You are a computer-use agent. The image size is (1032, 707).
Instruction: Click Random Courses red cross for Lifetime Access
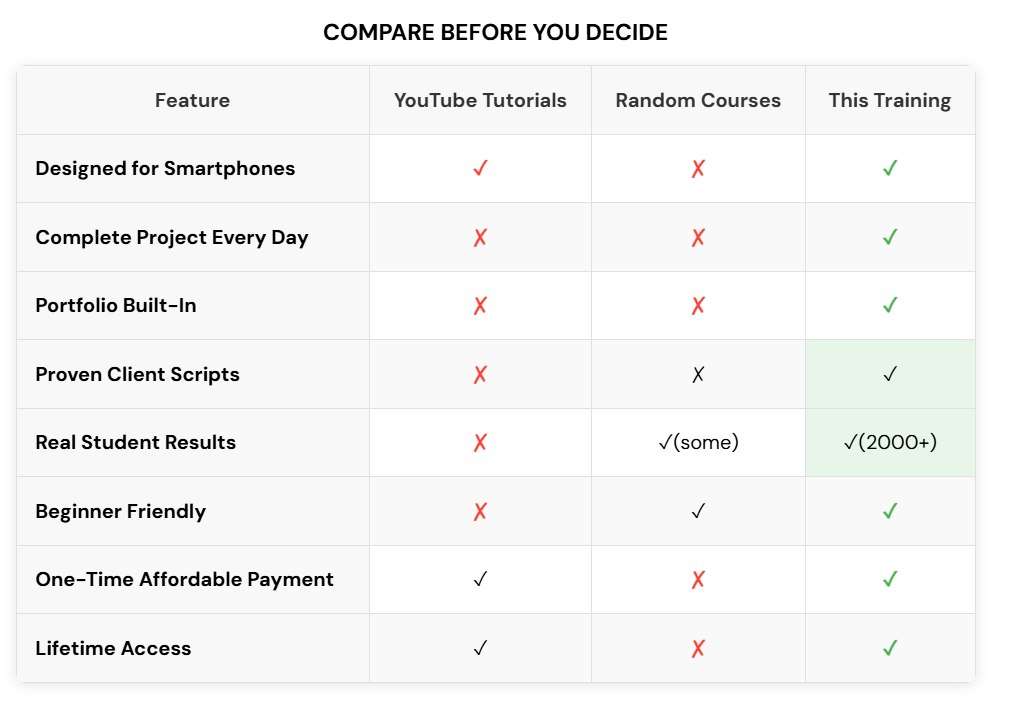[698, 648]
